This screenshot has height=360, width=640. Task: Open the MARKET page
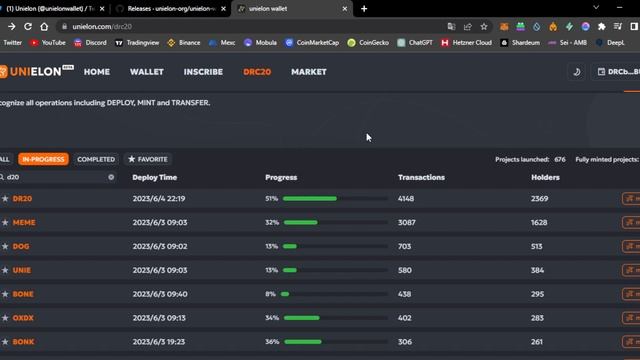click(309, 72)
